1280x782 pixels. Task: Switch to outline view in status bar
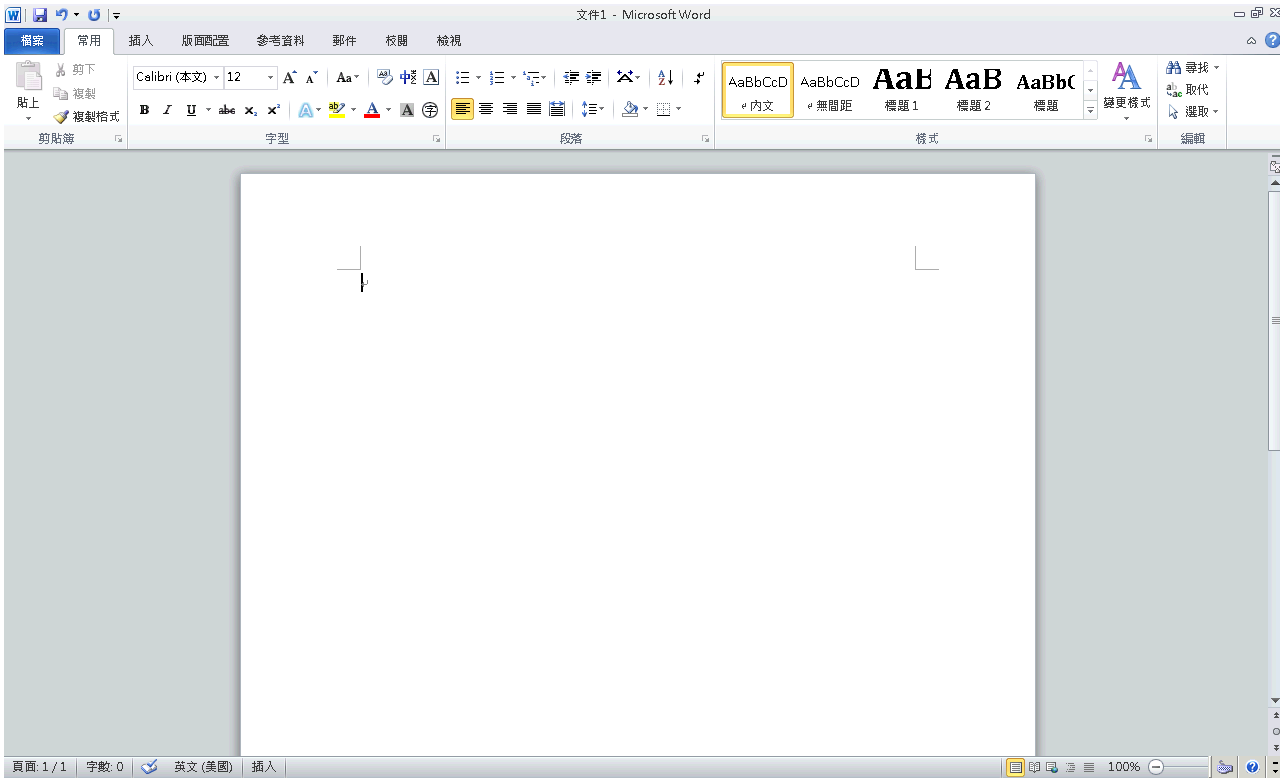pyautogui.click(x=1070, y=767)
